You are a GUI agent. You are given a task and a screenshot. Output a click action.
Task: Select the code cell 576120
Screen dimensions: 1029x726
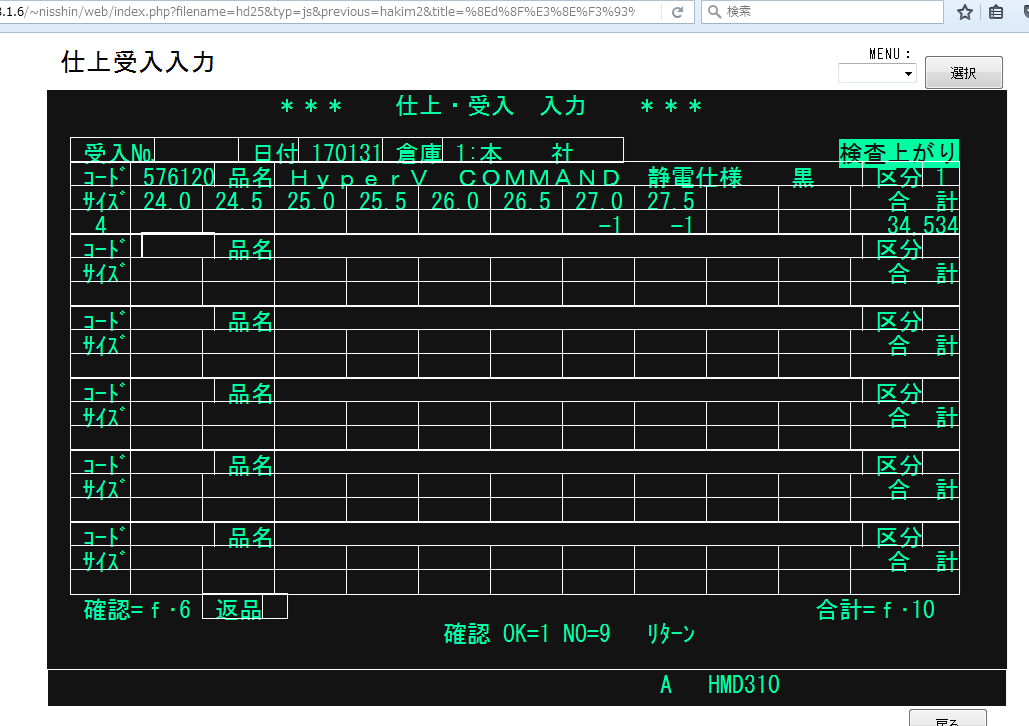click(178, 177)
